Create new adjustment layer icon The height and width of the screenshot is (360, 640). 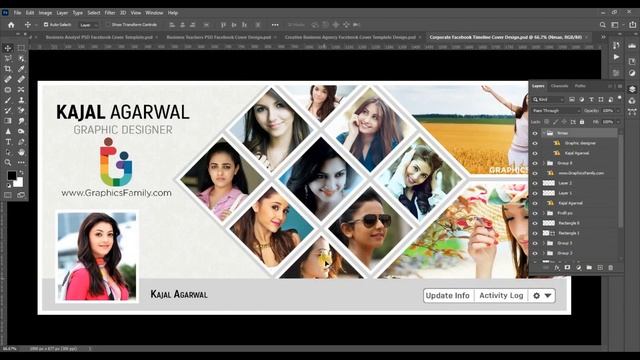pyautogui.click(x=578, y=268)
